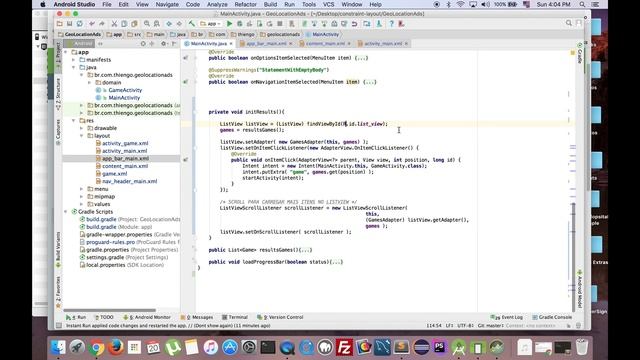Image resolution: width=640 pixels, height=360 pixels.
Task: Click the Cut scissors icon
Action: click(114, 24)
